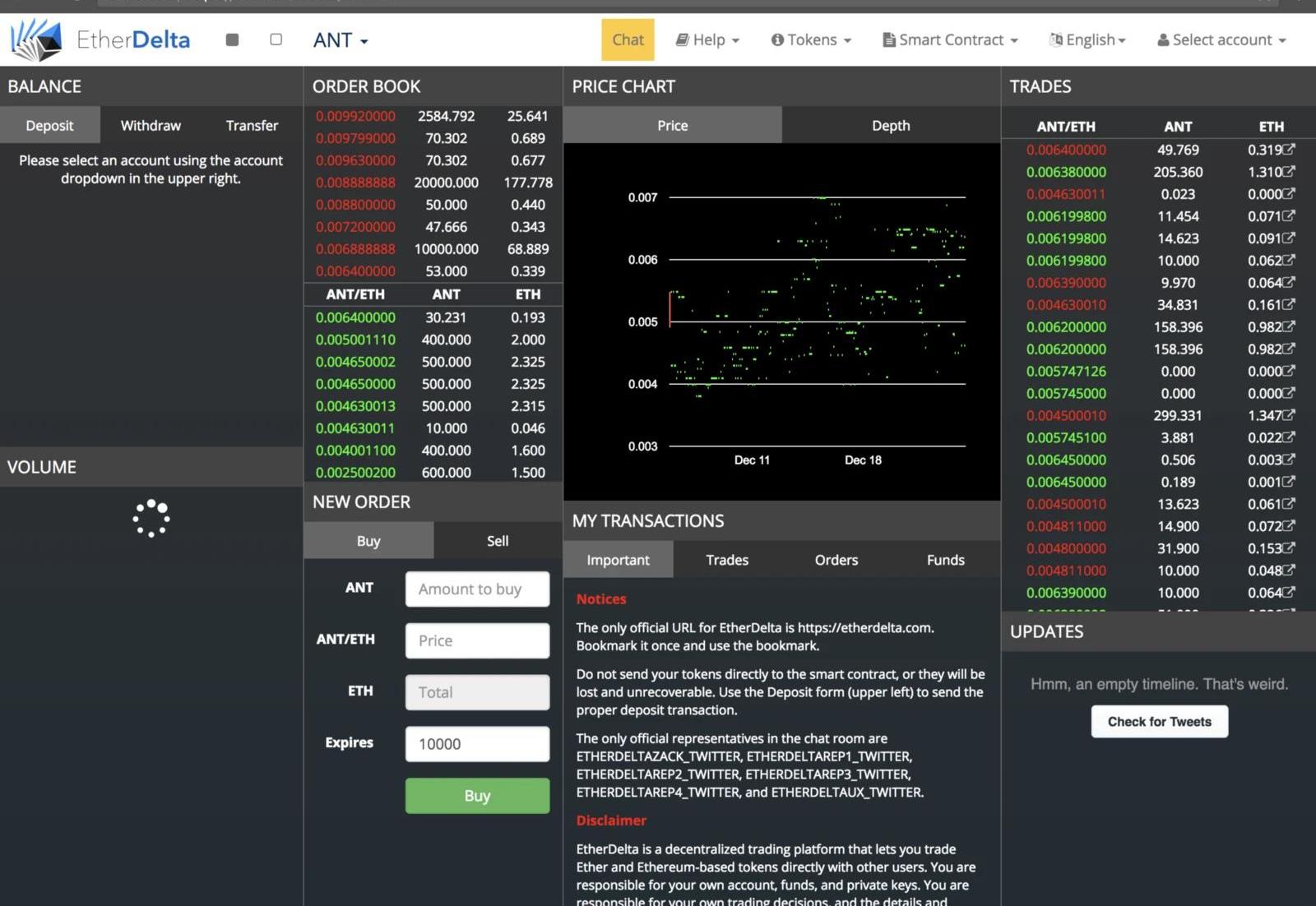Open the Trades transactions tab
The height and width of the screenshot is (906, 1316).
pyautogui.click(x=727, y=559)
